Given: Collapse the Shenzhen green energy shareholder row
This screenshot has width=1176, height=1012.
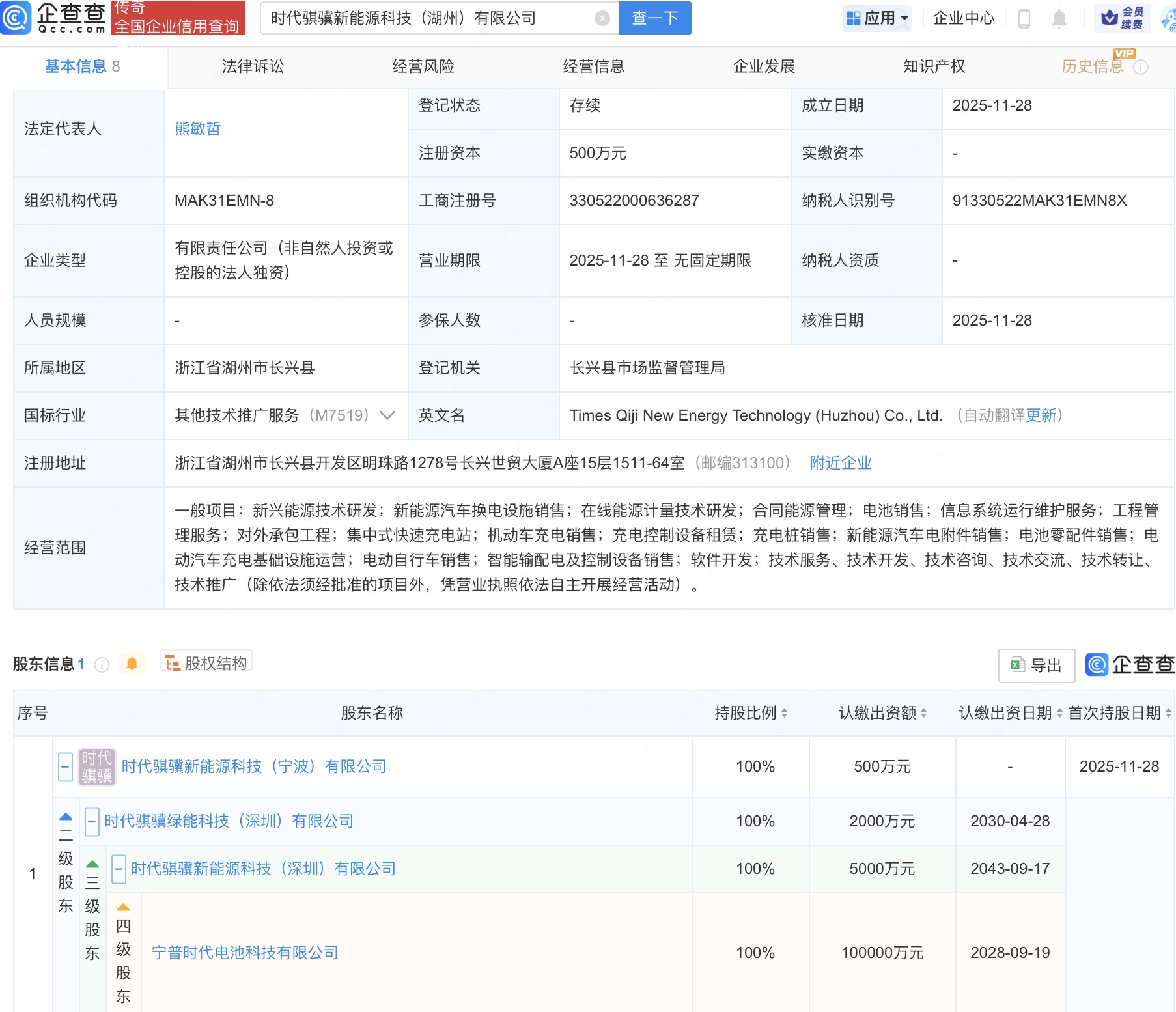Looking at the screenshot, I should (92, 821).
